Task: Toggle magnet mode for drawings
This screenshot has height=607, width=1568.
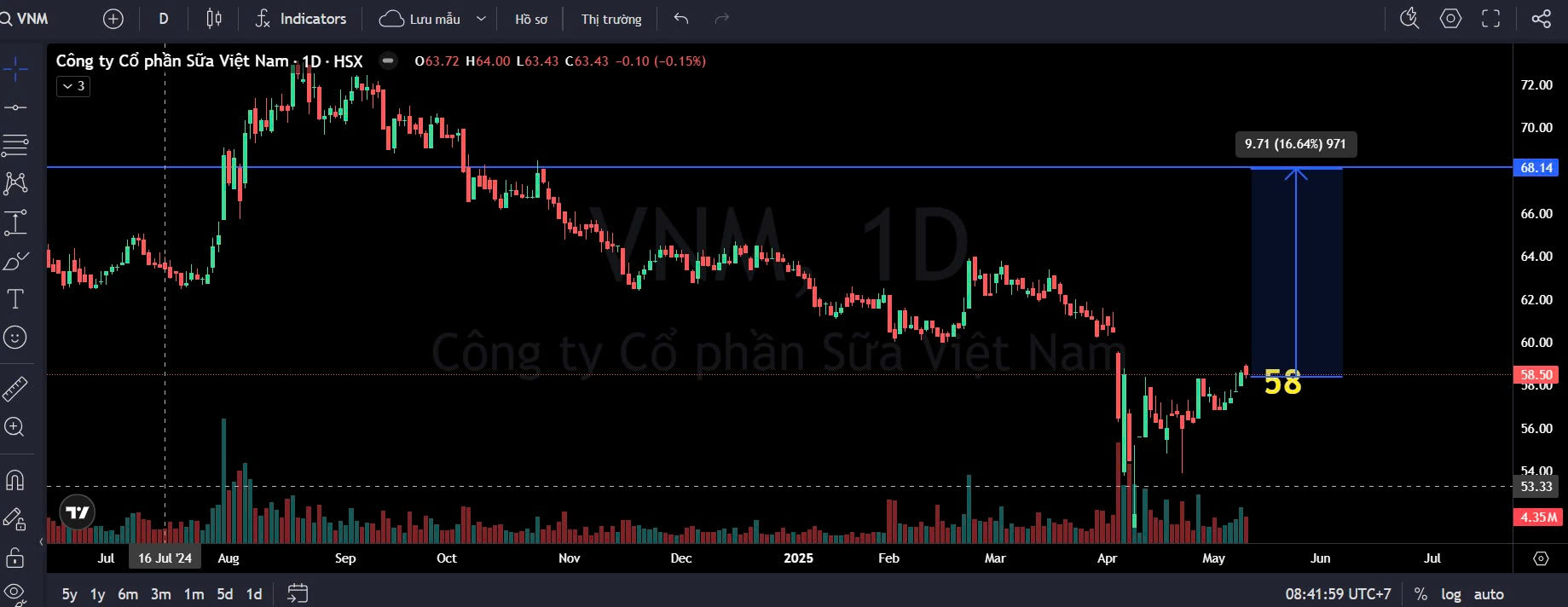Action: 15,480
